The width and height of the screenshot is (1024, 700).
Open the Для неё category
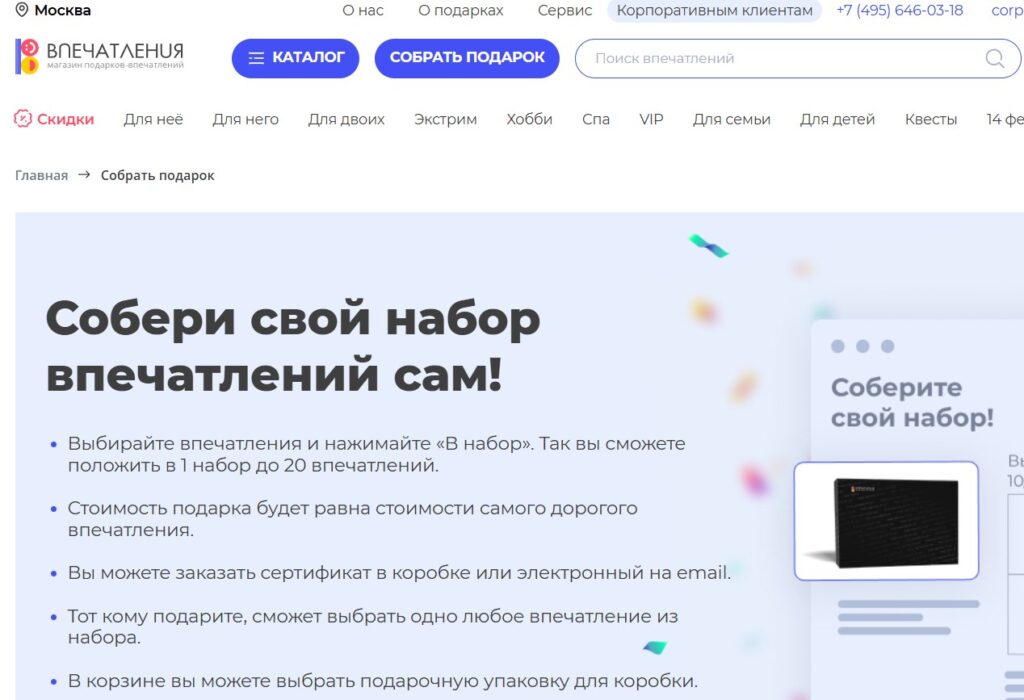153,119
